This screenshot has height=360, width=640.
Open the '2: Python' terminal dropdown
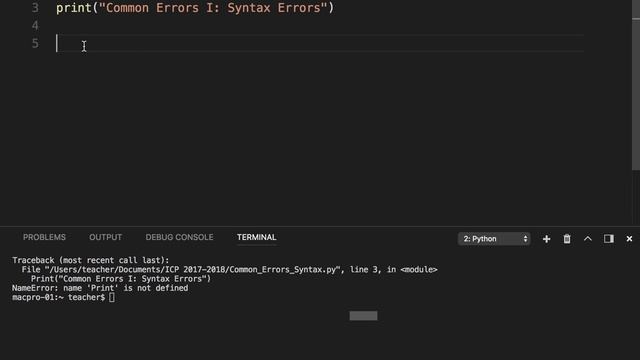coord(494,239)
